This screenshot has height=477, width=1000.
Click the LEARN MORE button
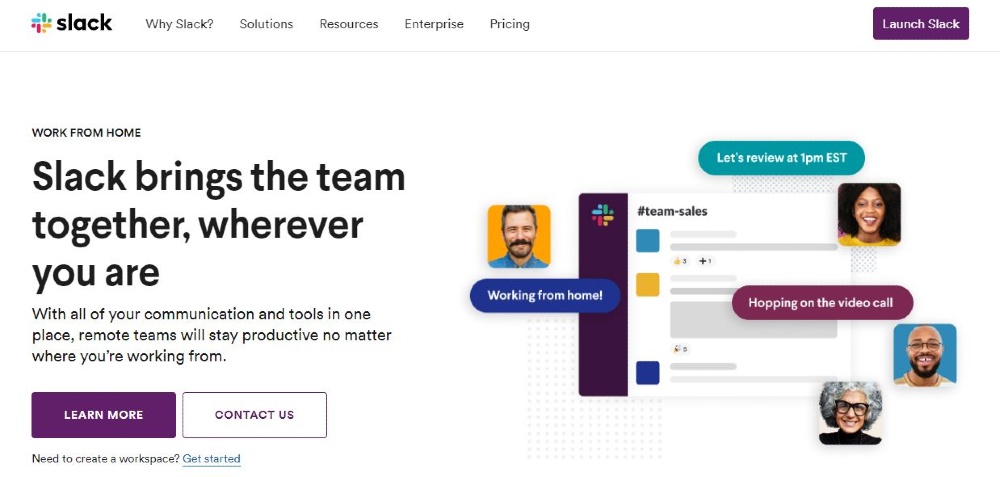tap(103, 415)
